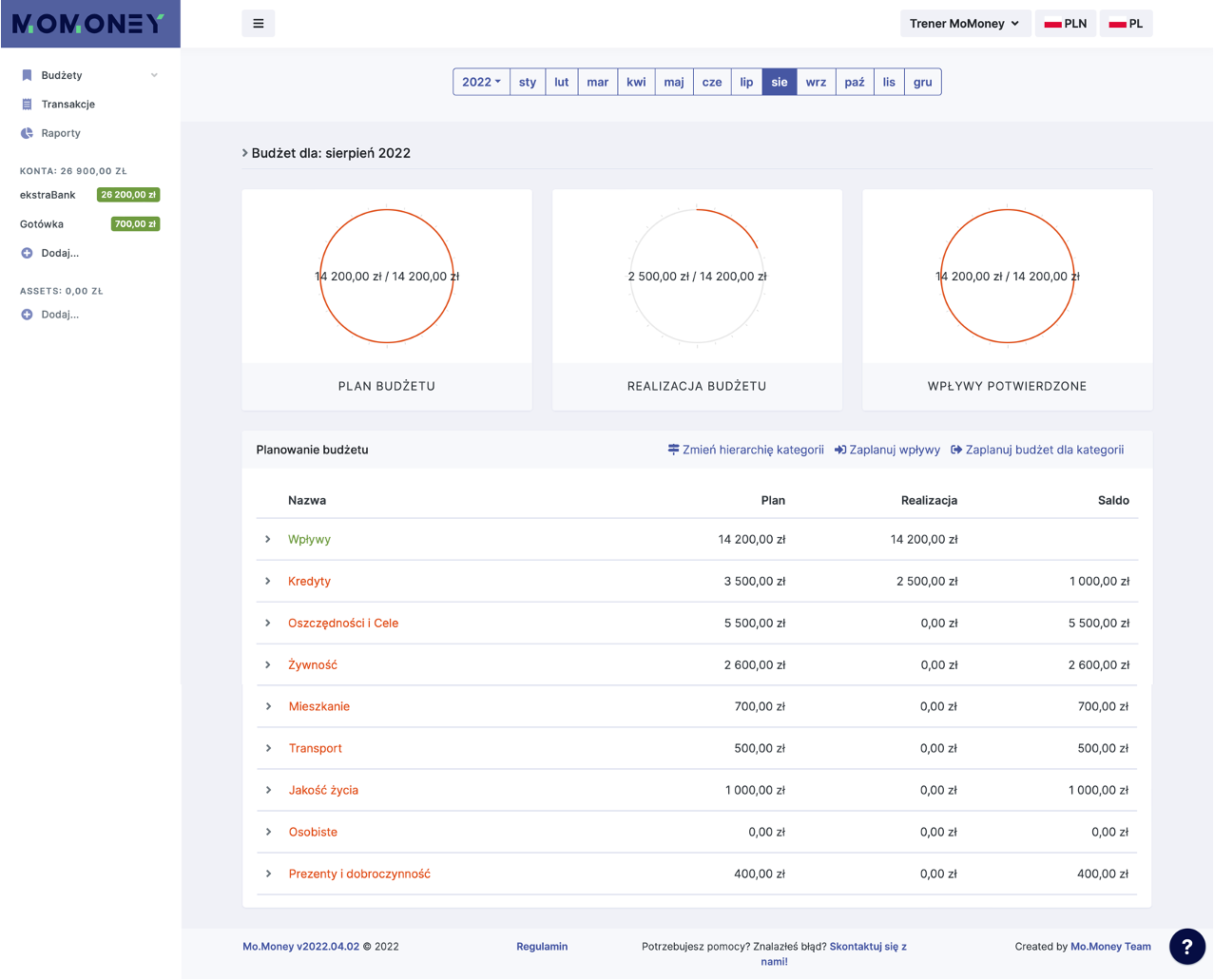1214x980 pixels.
Task: Open the help question mark button
Action: [1187, 947]
